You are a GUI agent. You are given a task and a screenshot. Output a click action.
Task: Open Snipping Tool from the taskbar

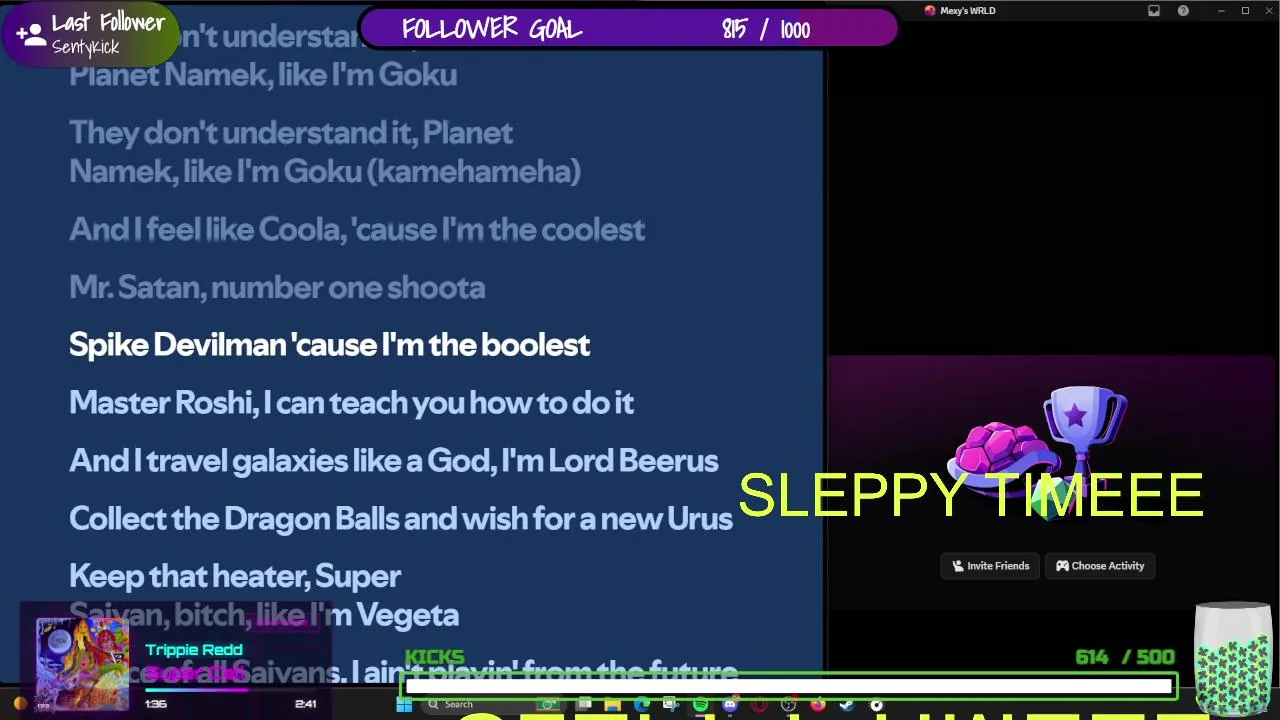671,705
